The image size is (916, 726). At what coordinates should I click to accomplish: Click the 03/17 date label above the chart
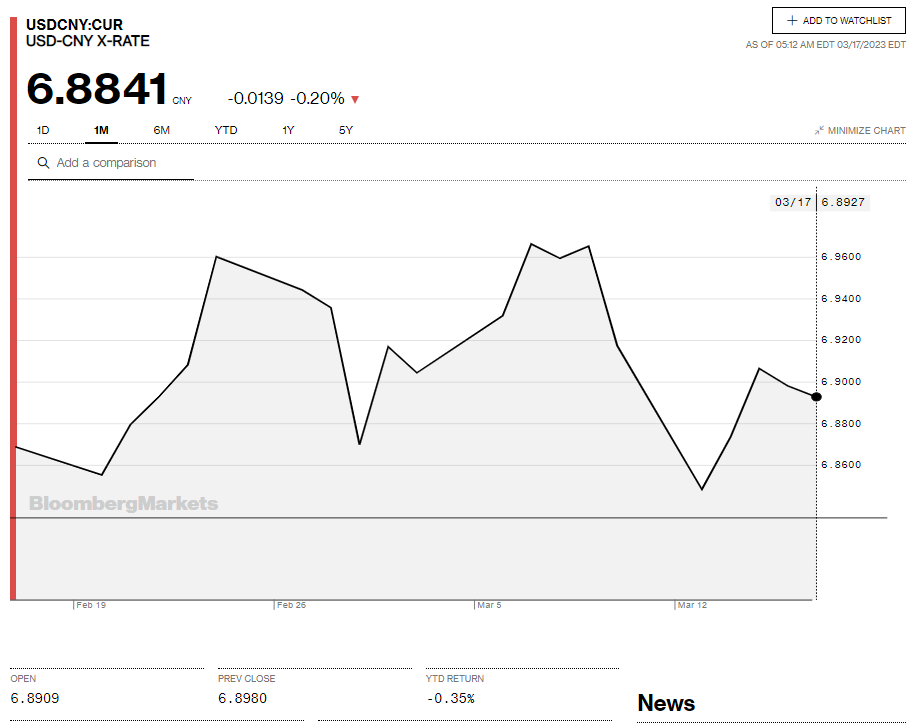pos(792,202)
